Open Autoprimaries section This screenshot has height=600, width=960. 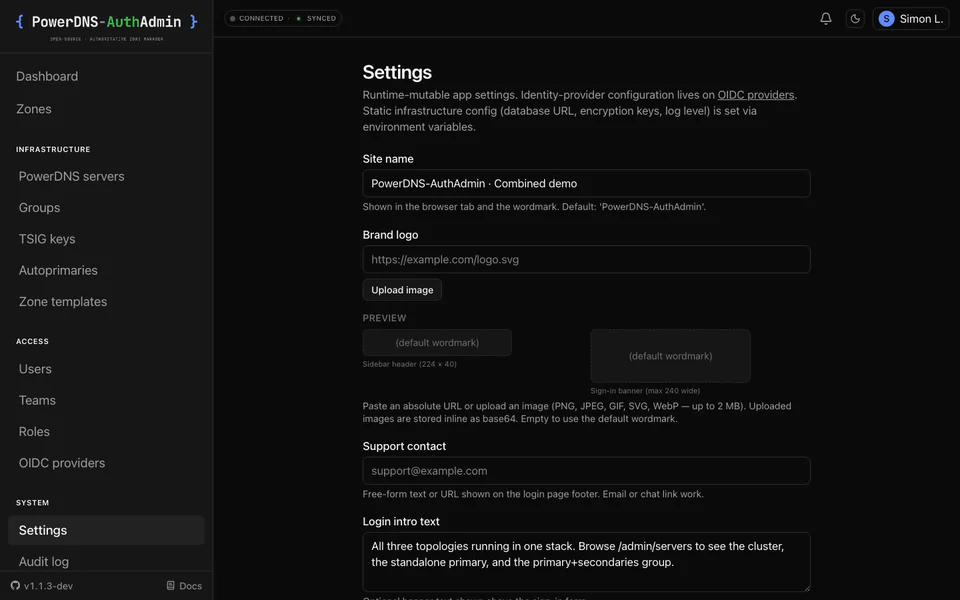(x=58, y=270)
